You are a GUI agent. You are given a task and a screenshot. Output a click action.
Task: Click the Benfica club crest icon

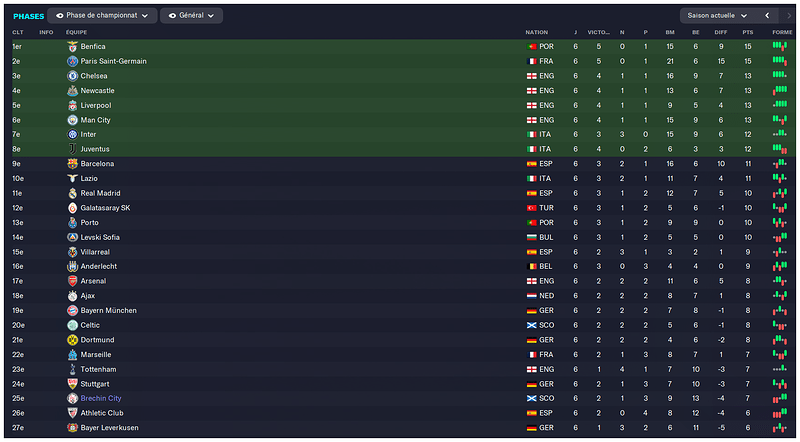(x=72, y=46)
